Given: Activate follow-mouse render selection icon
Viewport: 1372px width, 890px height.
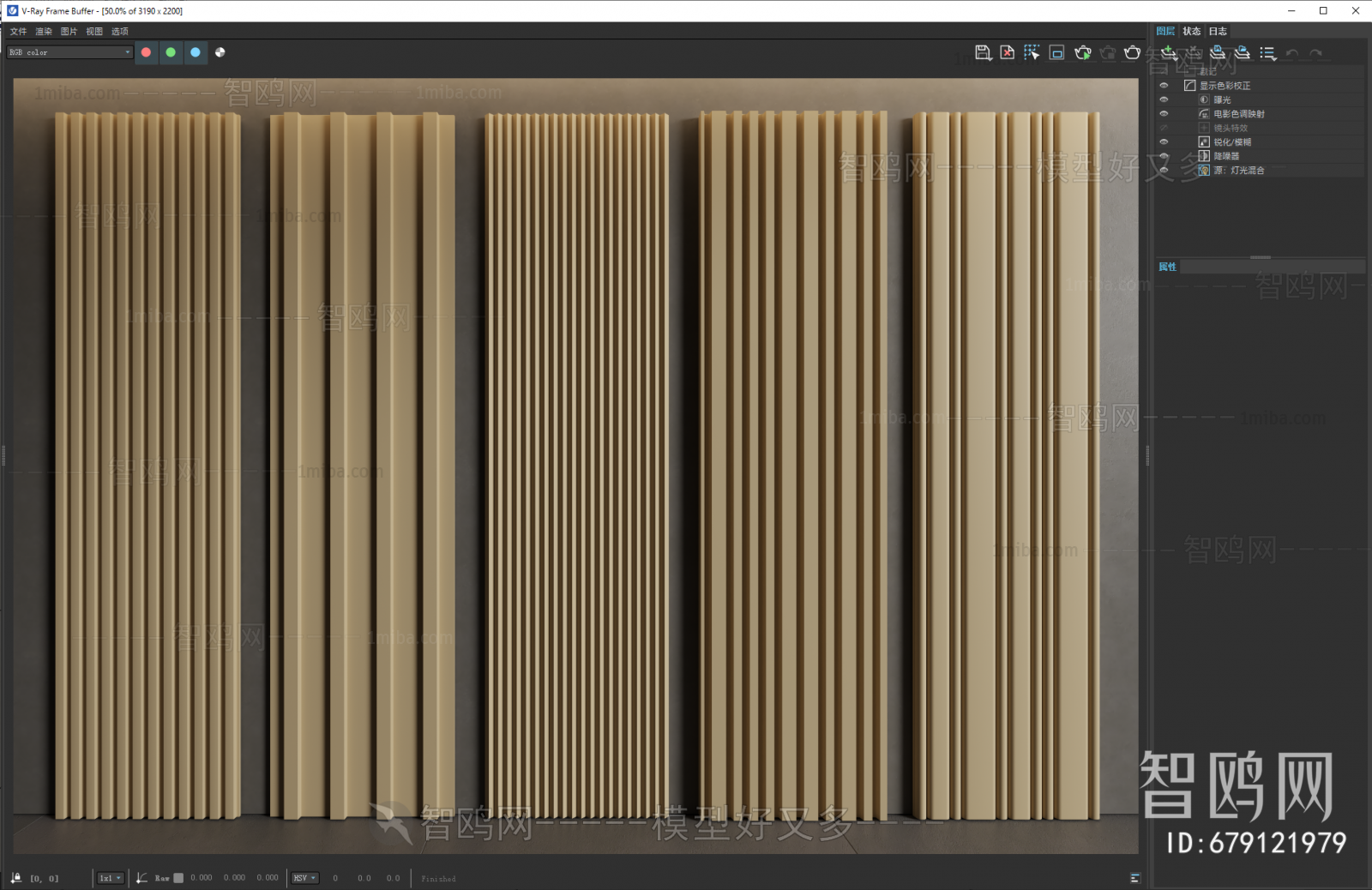Looking at the screenshot, I should 1032,52.
